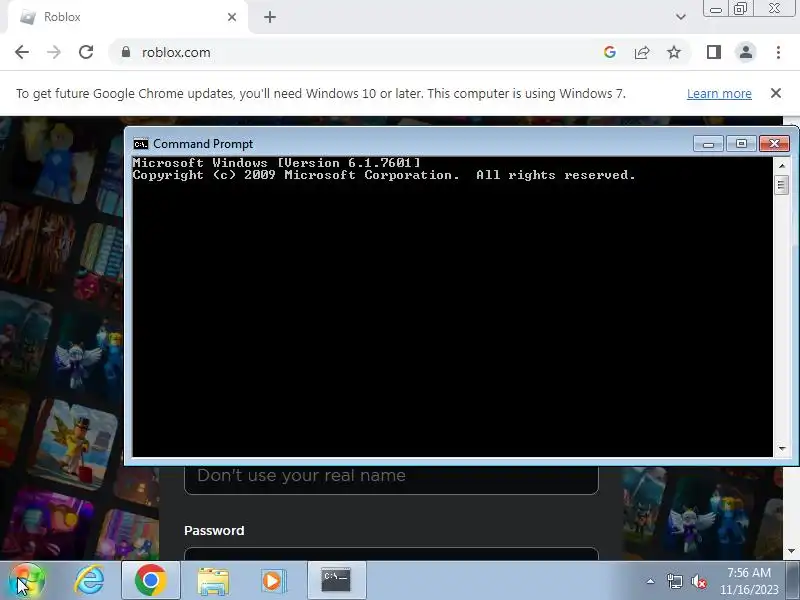This screenshot has width=800, height=600.
Task: Click the Google icon in address bar
Action: click(x=610, y=52)
